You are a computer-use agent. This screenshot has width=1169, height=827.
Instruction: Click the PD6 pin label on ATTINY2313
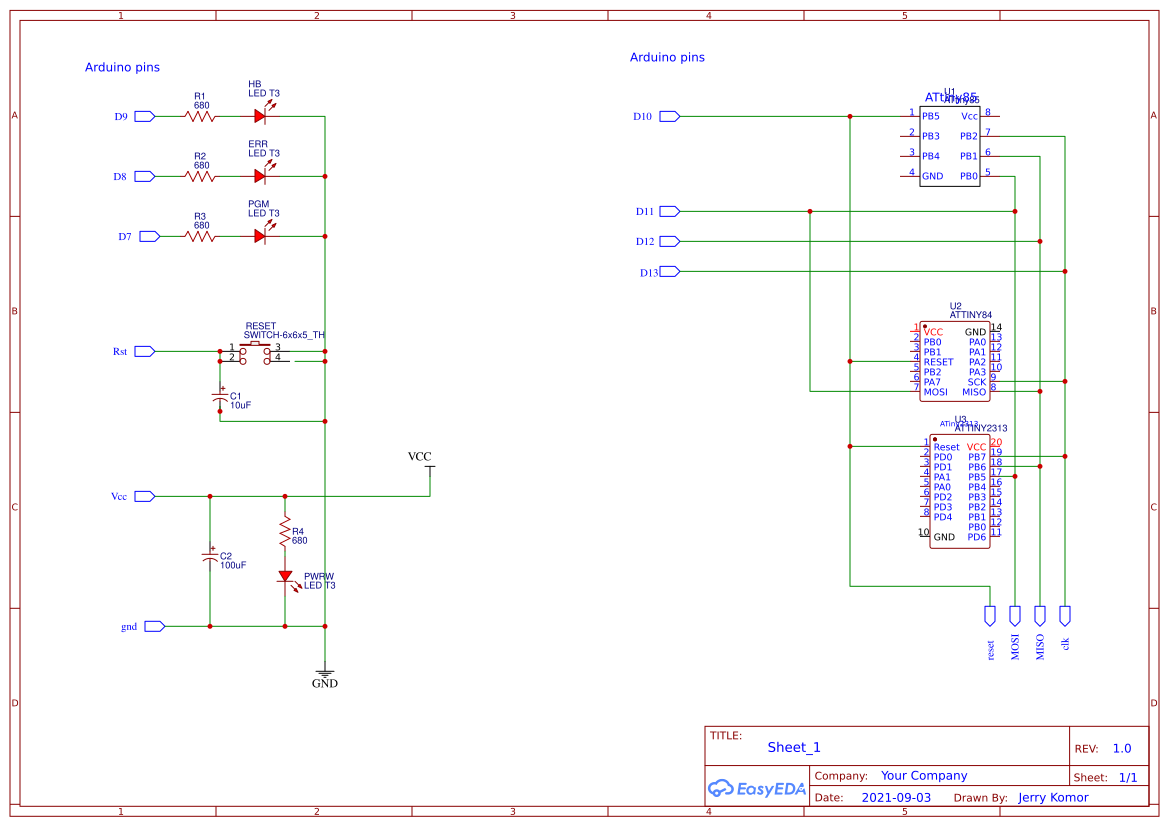(x=977, y=538)
